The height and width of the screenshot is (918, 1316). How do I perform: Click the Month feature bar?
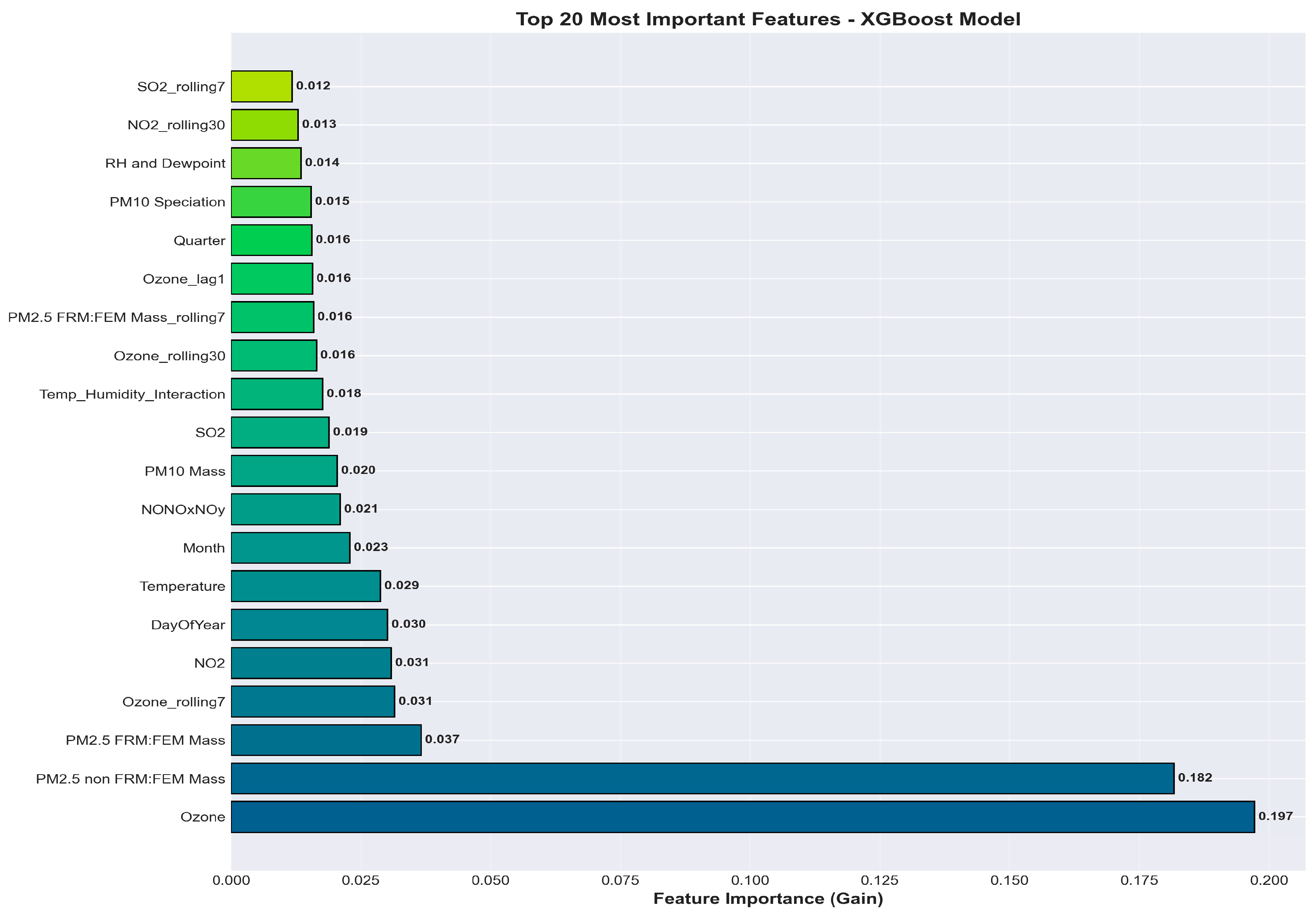[290, 547]
